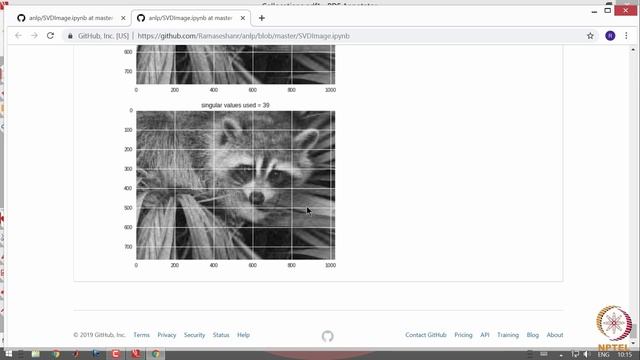
Task: Open the Status footer link
Action: point(221,335)
